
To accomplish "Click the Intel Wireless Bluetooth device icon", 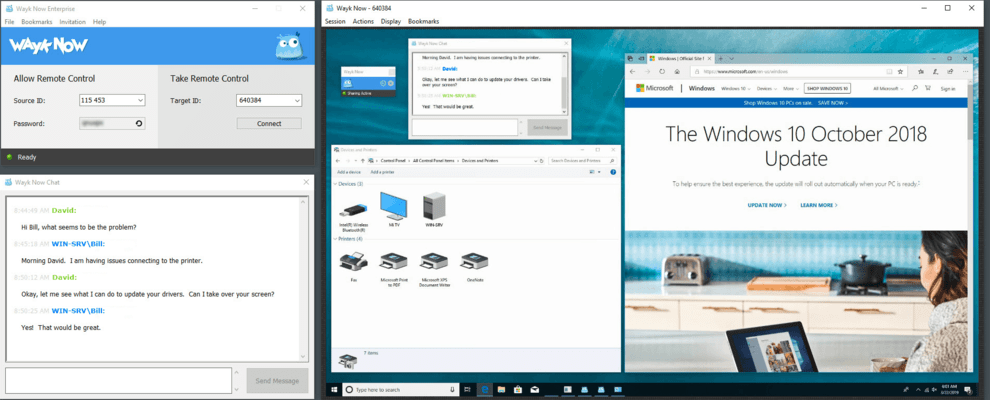I will click(x=352, y=208).
